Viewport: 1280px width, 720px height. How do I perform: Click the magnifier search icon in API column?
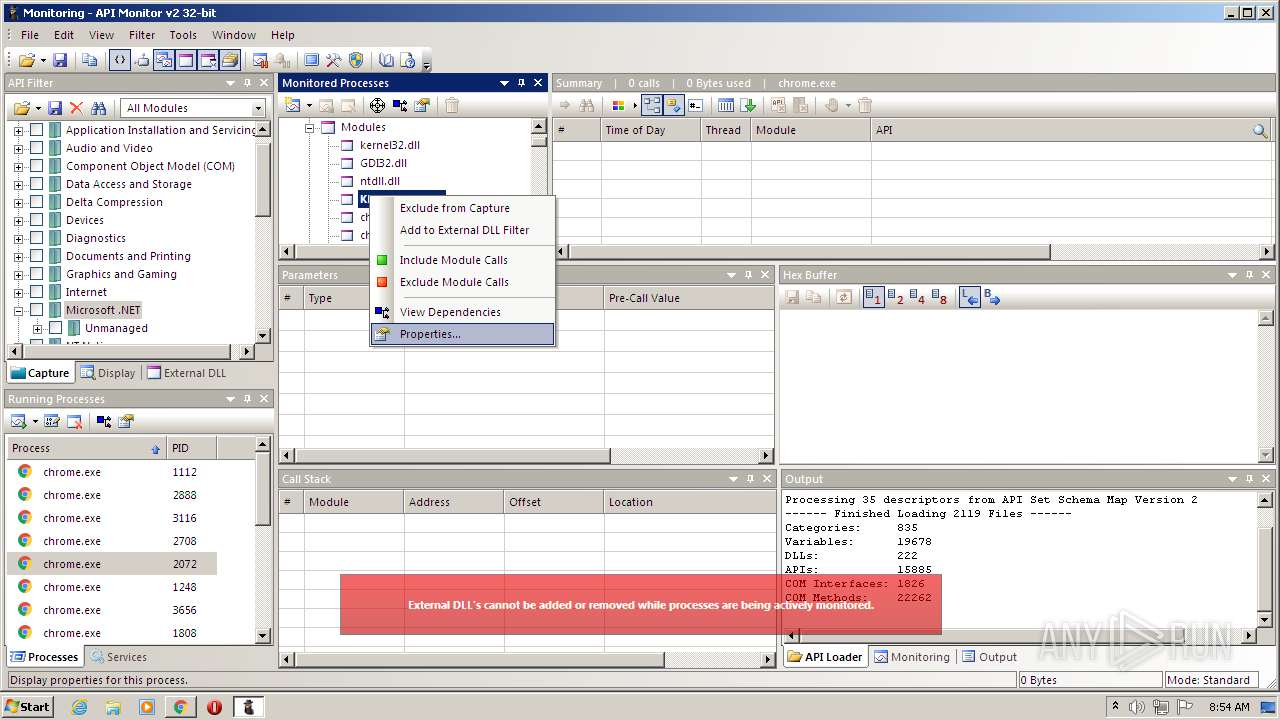(x=1260, y=130)
